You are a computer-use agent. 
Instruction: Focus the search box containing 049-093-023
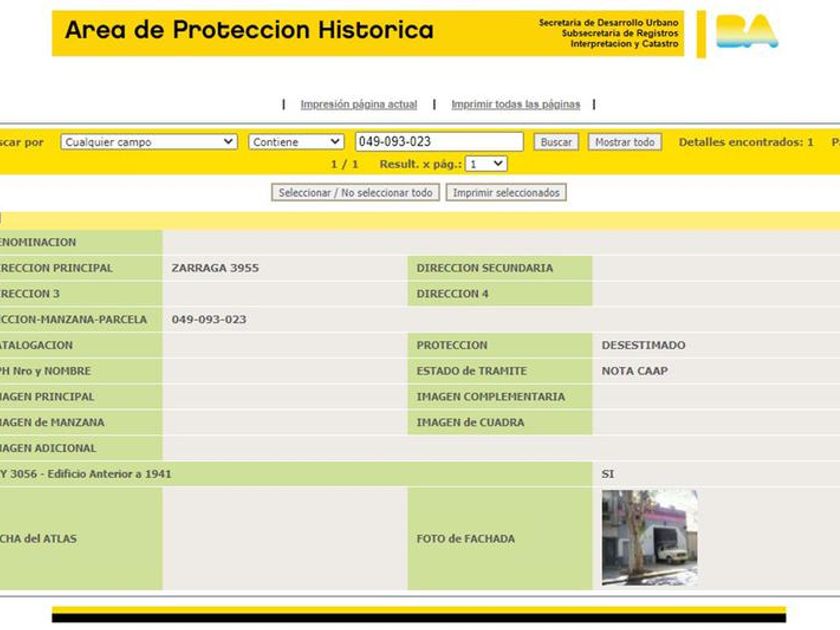tap(438, 142)
